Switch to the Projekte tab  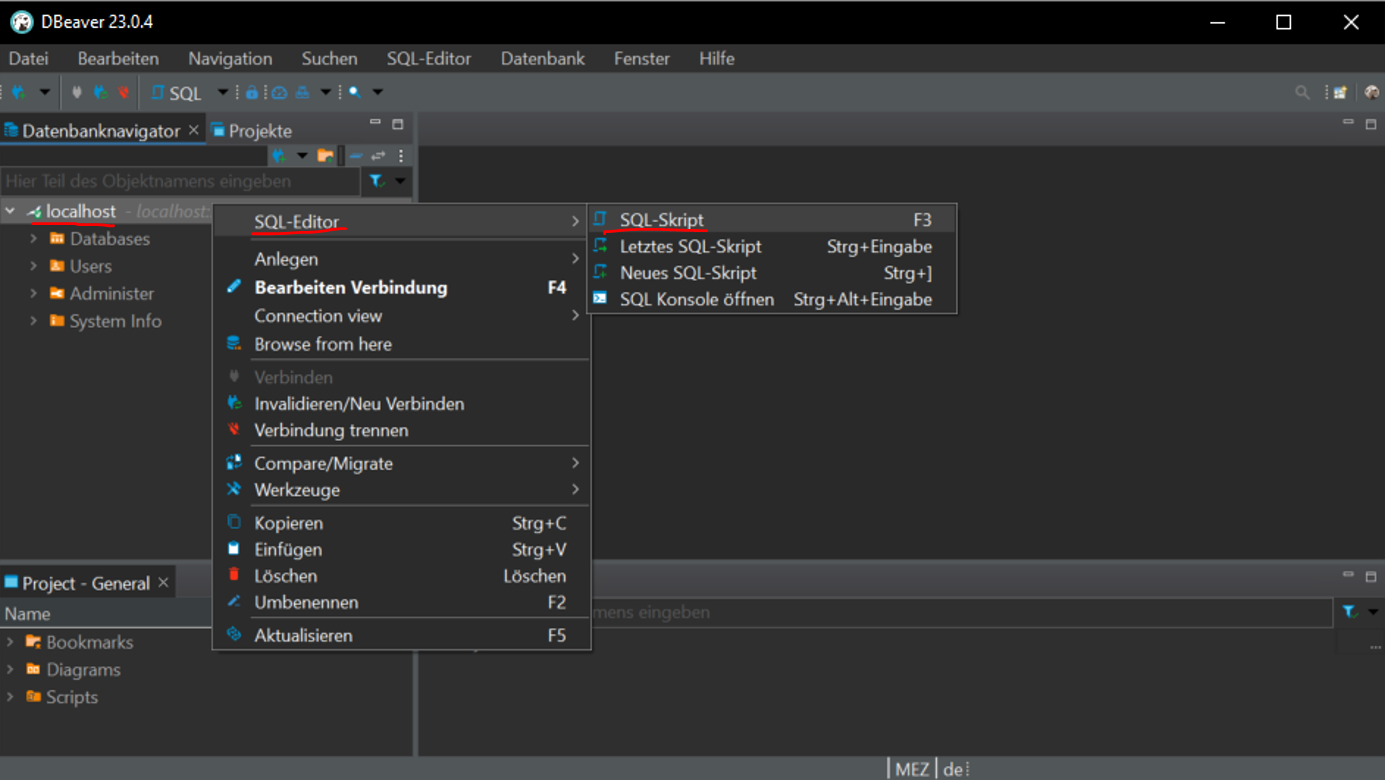(x=259, y=131)
